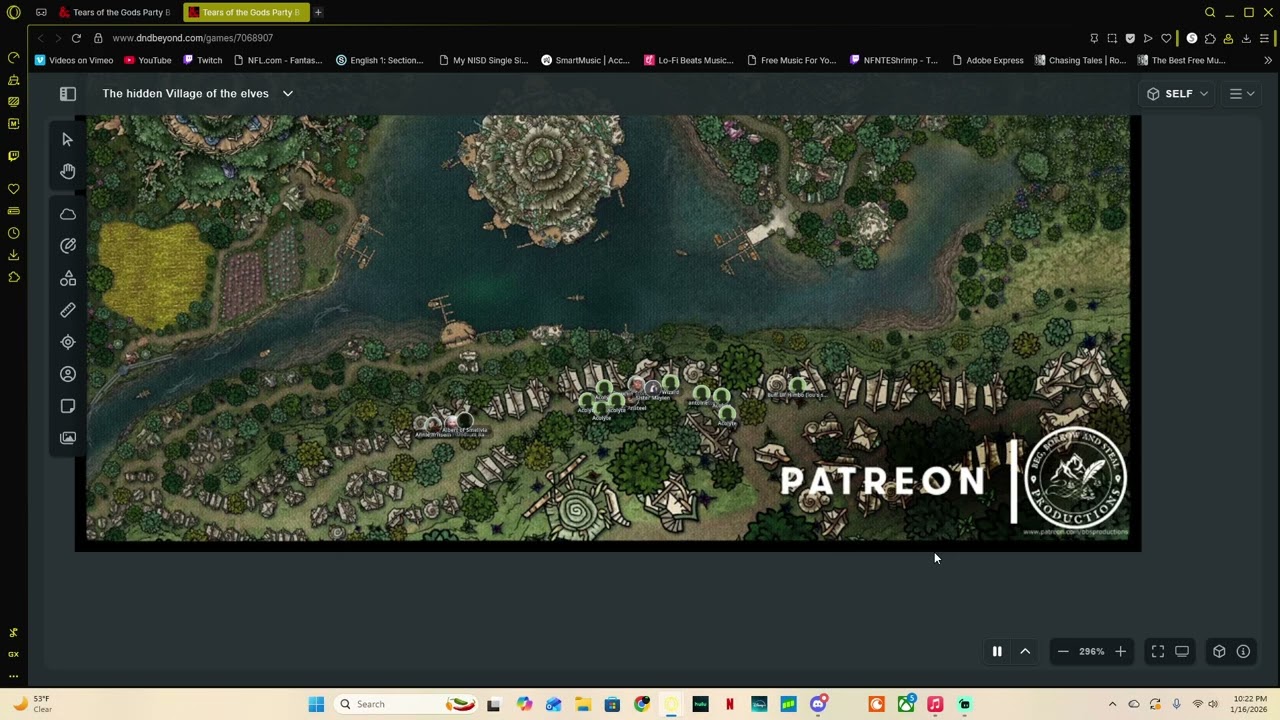1280x720 pixels.
Task: Open File Explorer from the taskbar
Action: coord(583,704)
